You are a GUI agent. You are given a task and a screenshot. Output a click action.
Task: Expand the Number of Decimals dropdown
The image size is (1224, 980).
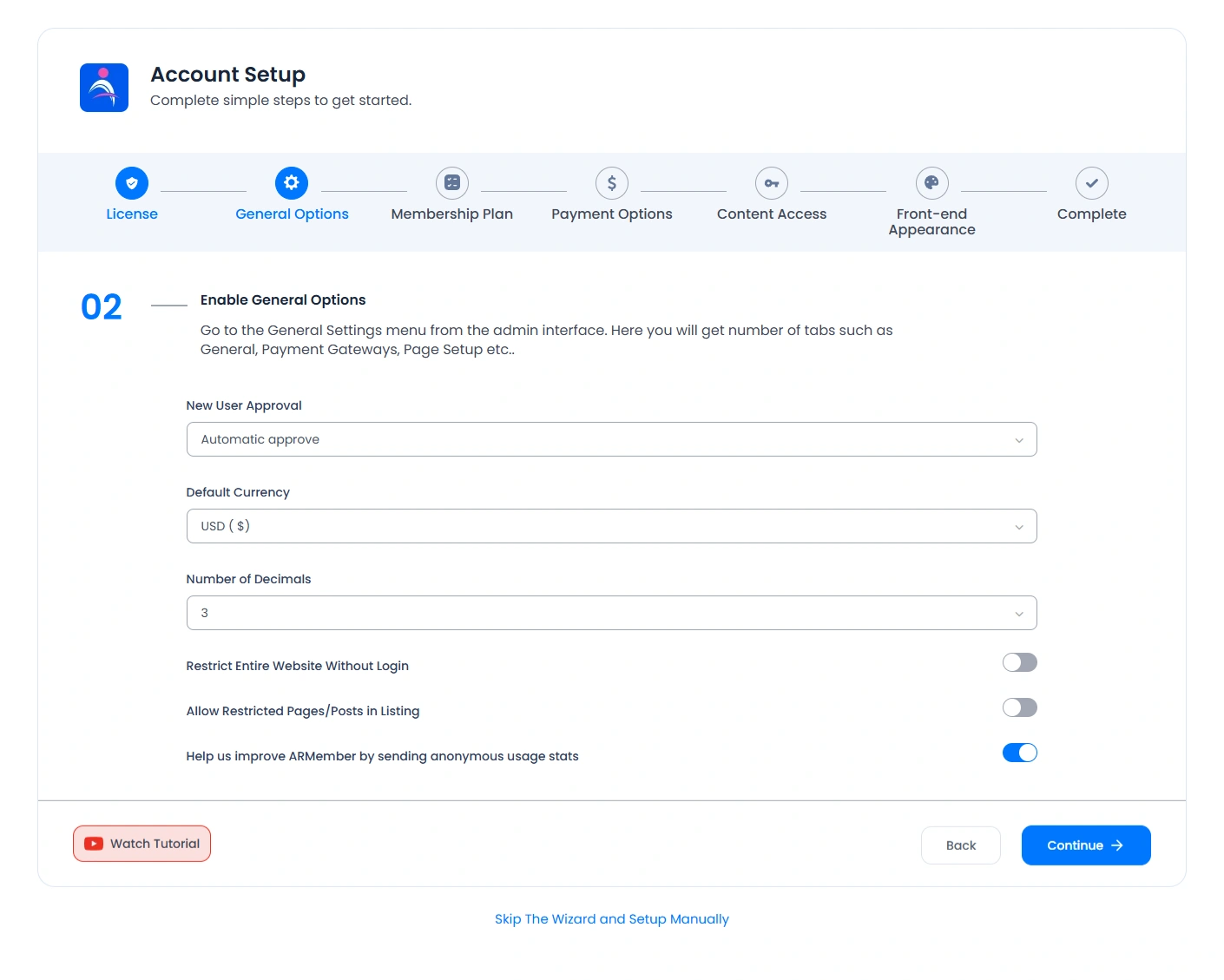point(611,613)
